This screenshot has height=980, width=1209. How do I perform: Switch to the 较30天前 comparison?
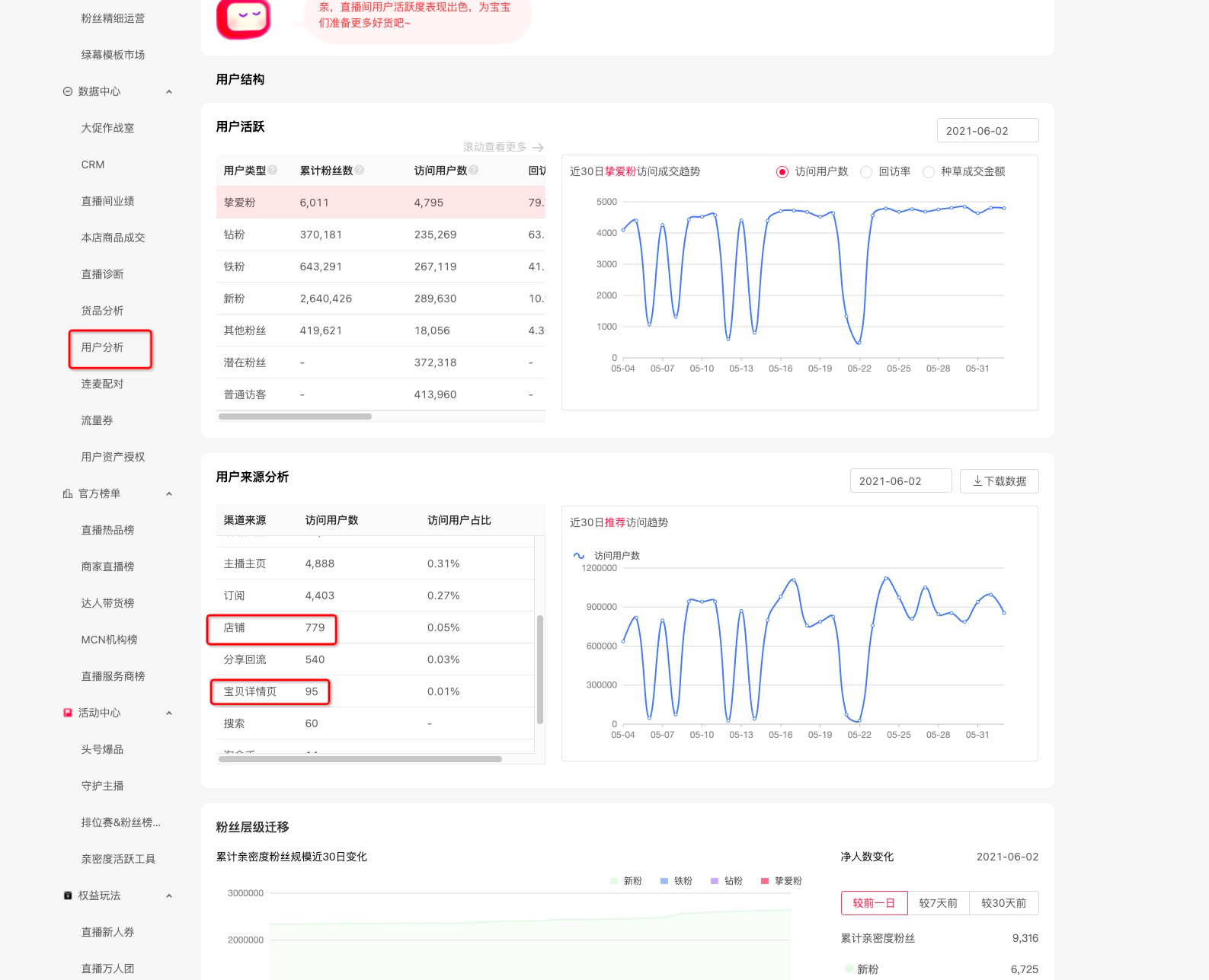click(x=1003, y=903)
